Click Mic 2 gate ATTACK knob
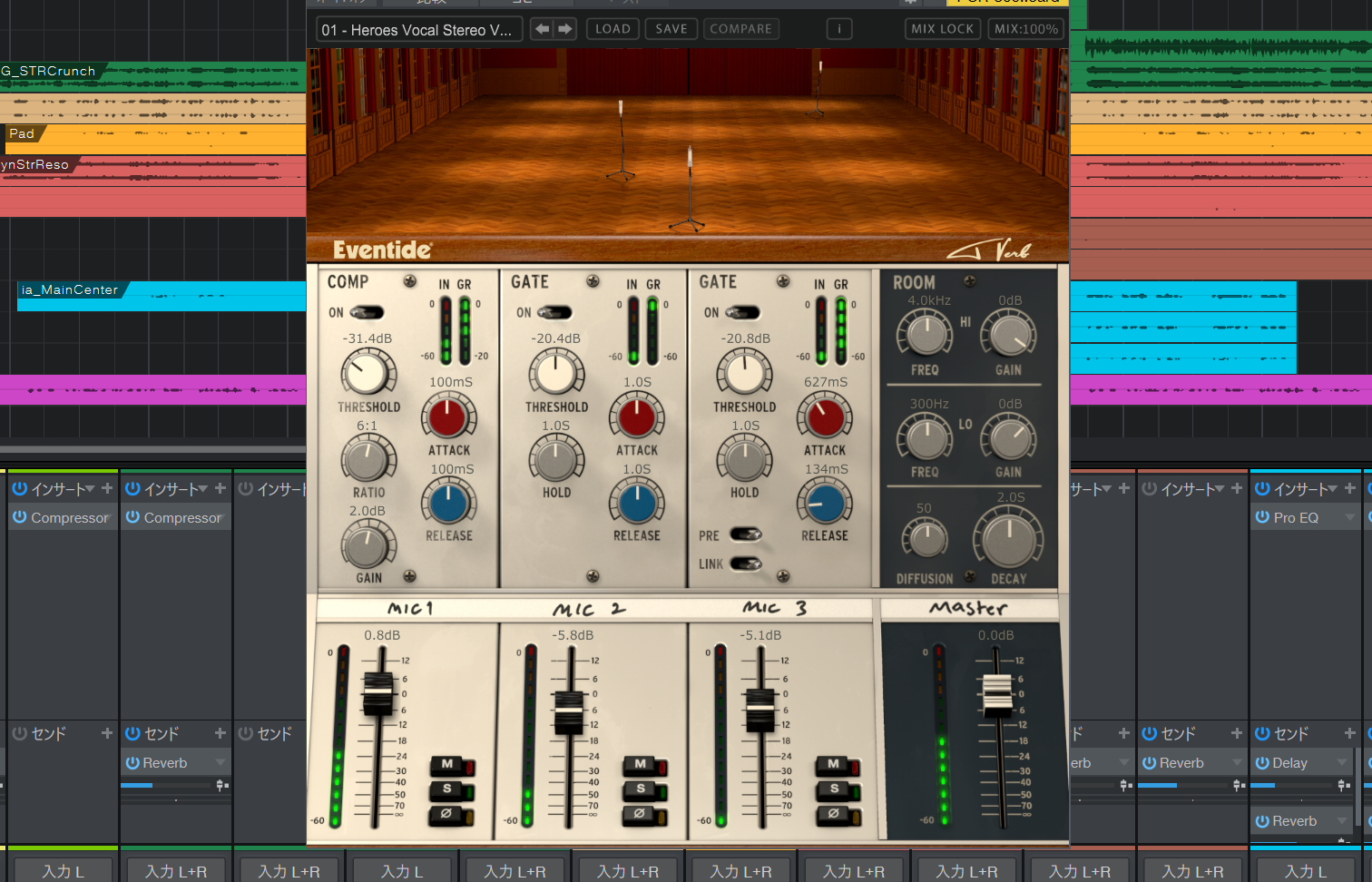The image size is (1372, 882). (636, 416)
